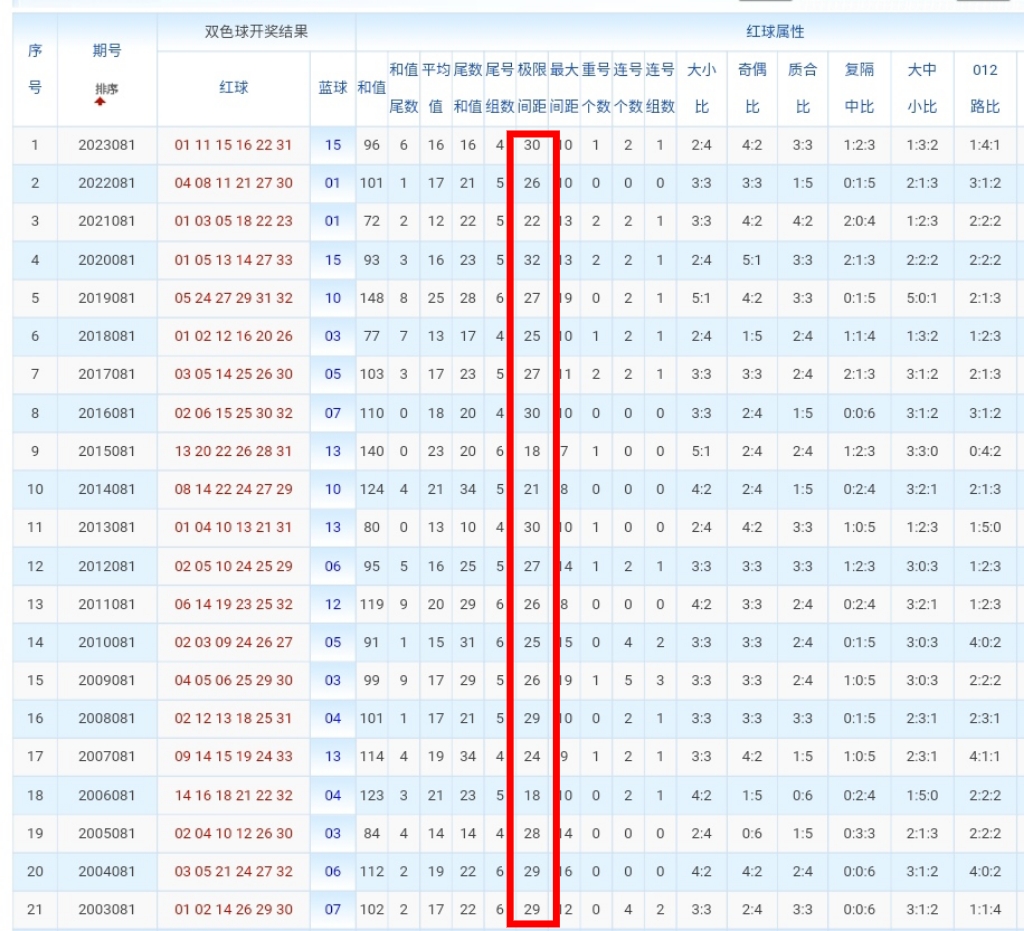1024x931 pixels.
Task: Click 极限间距 value 24 in row 2007081
Action: 532,756
